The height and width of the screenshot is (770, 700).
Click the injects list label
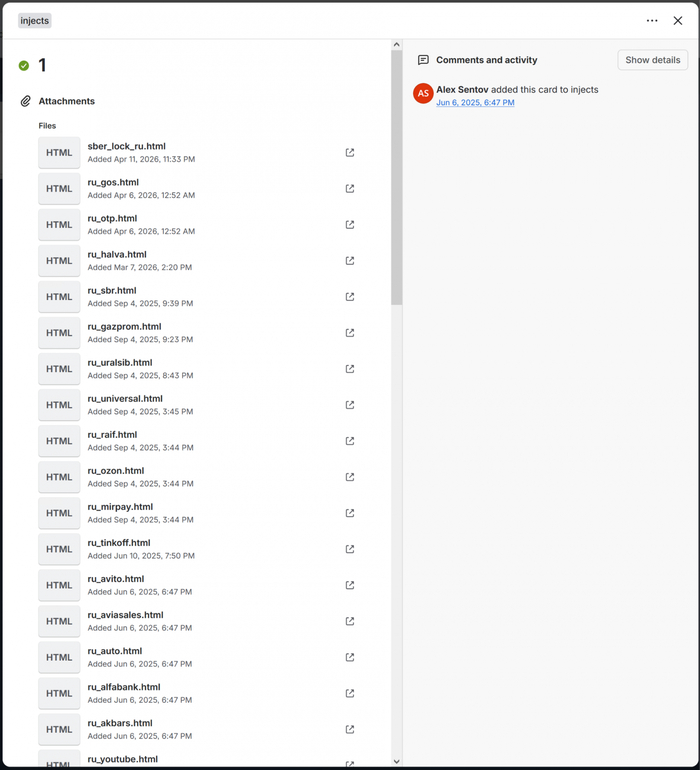34,21
